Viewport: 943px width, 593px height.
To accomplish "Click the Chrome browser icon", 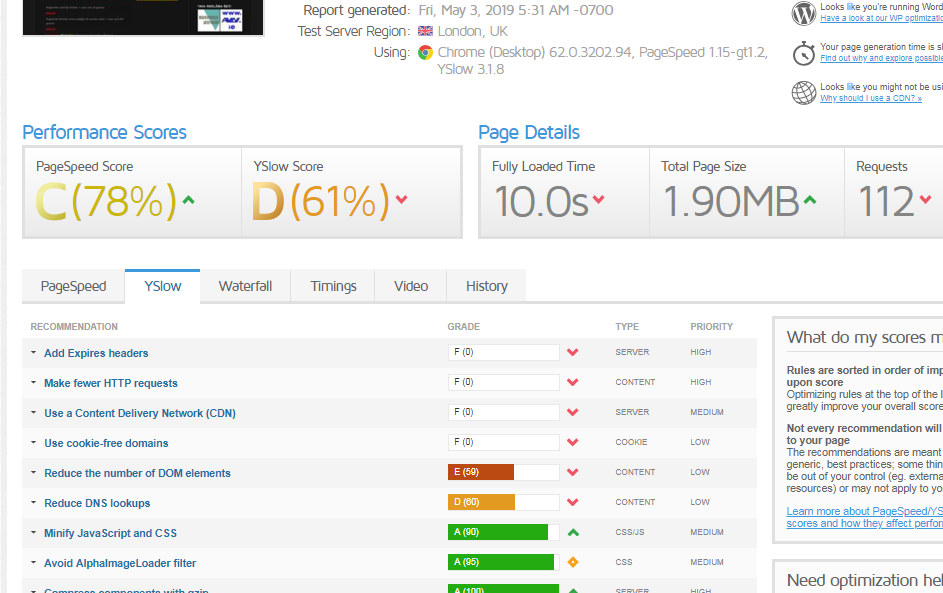I will pyautogui.click(x=425, y=53).
